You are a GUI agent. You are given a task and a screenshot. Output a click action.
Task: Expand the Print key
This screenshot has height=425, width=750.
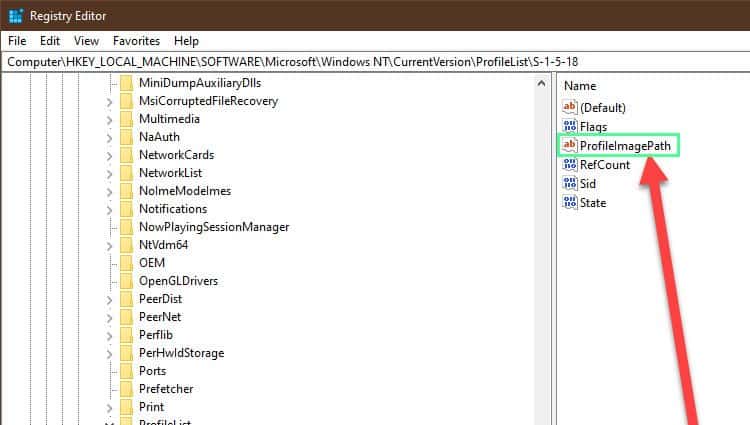pos(110,408)
